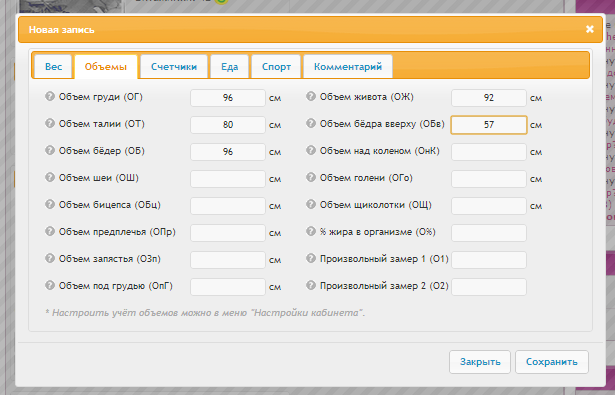The height and width of the screenshot is (395, 615).
Task: Click help icon next to % жира в организме
Action: [311, 231]
